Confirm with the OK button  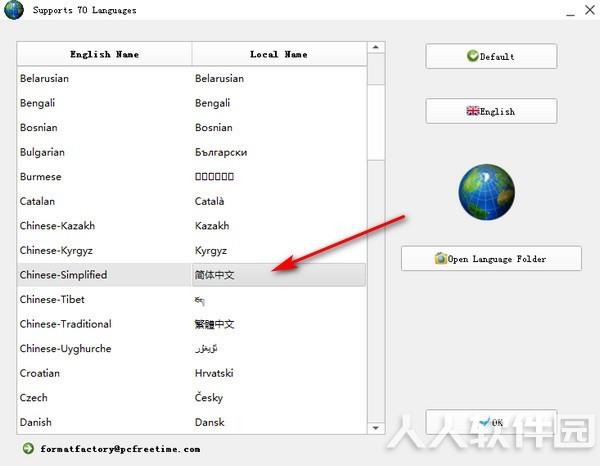point(491,422)
